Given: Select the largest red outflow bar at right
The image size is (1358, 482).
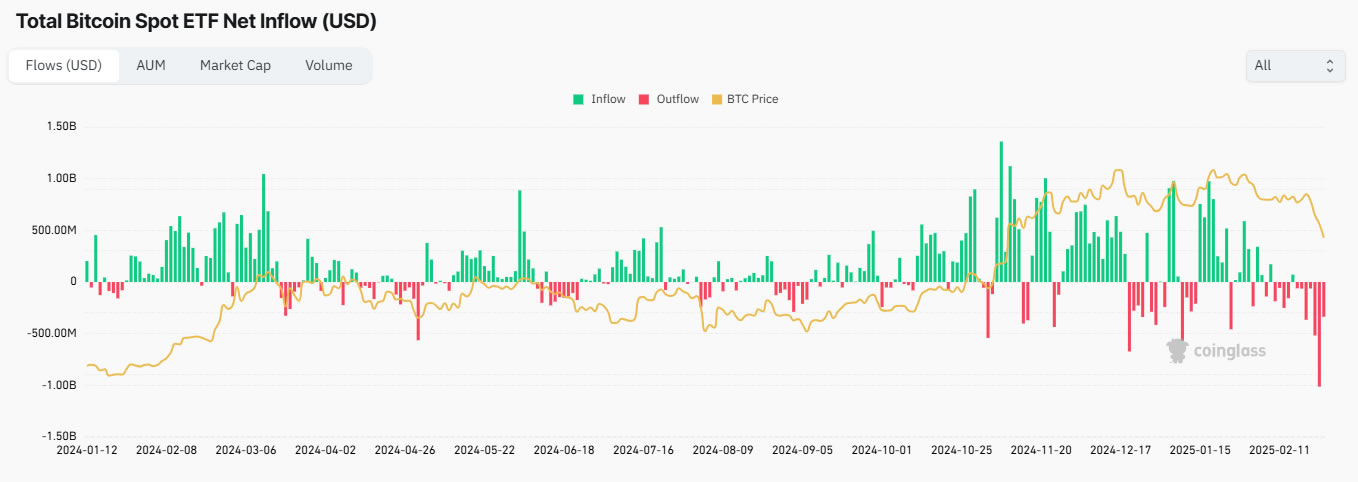Looking at the screenshot, I should click(x=1319, y=334).
